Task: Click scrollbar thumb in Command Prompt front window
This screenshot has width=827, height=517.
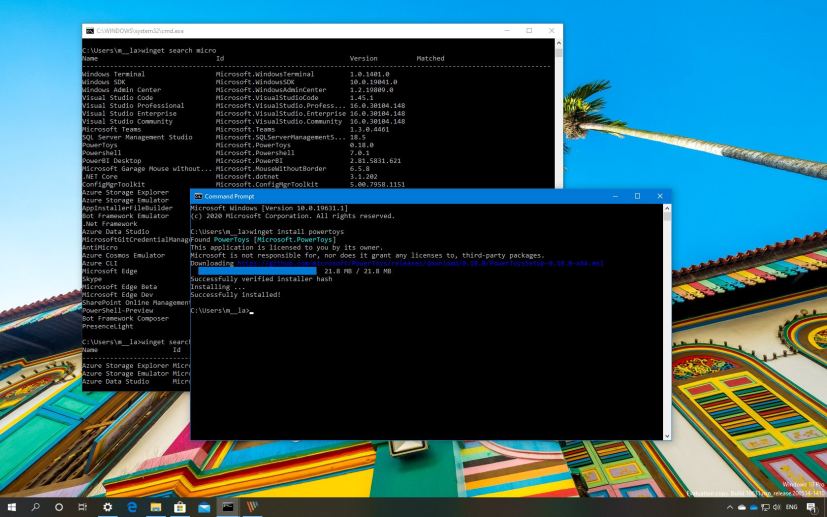Action: pyautogui.click(x=667, y=217)
